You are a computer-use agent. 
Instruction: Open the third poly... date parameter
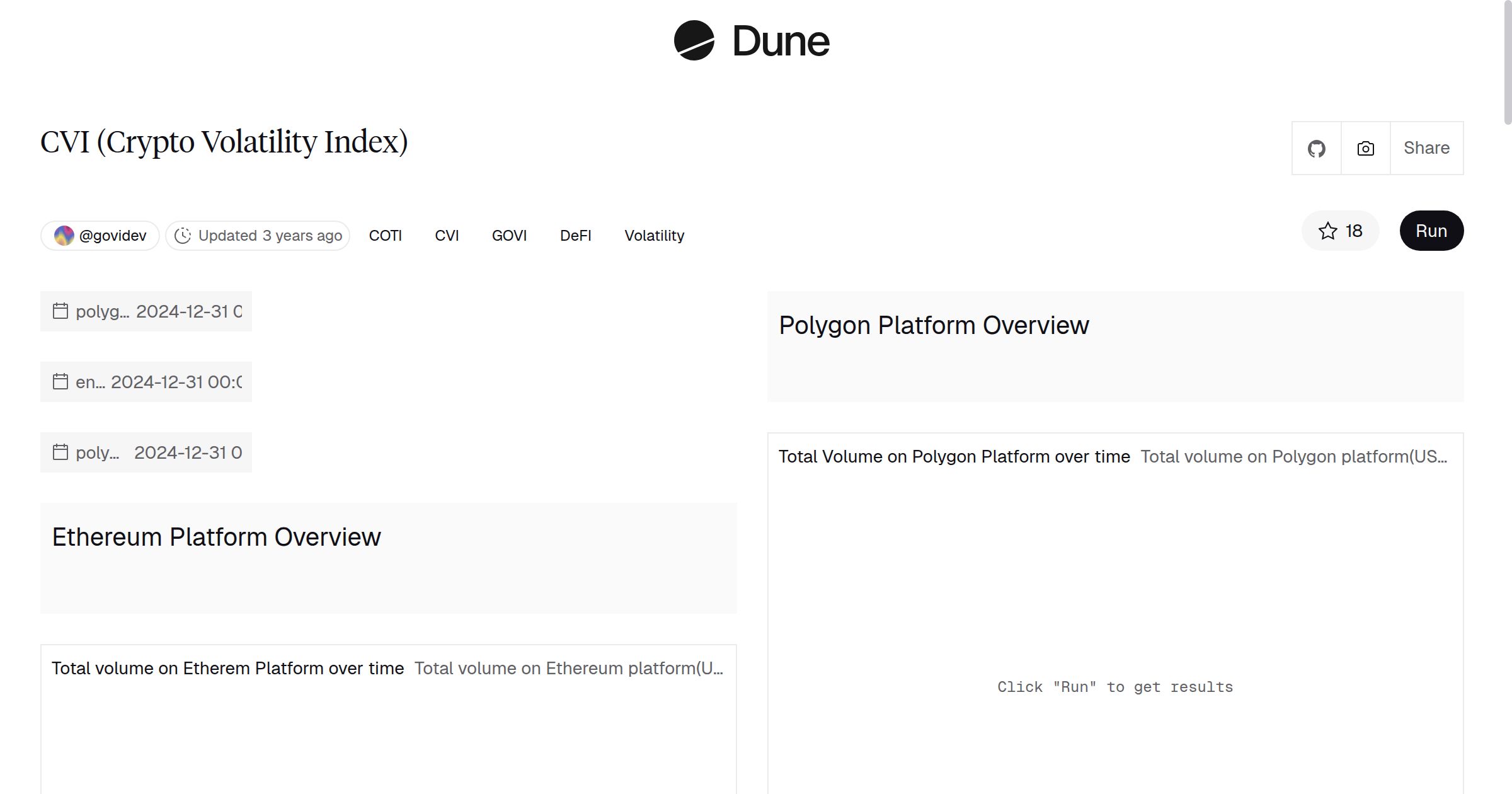[x=187, y=452]
